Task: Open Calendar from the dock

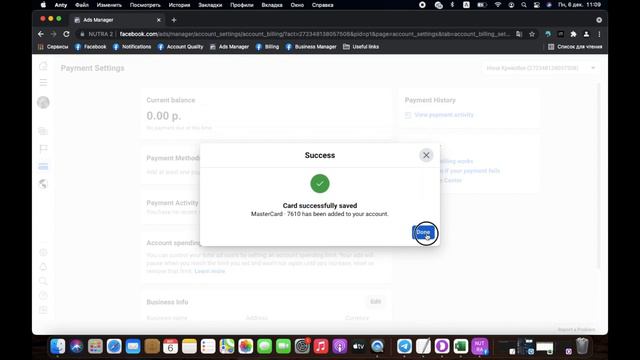Action: pyautogui.click(x=170, y=347)
